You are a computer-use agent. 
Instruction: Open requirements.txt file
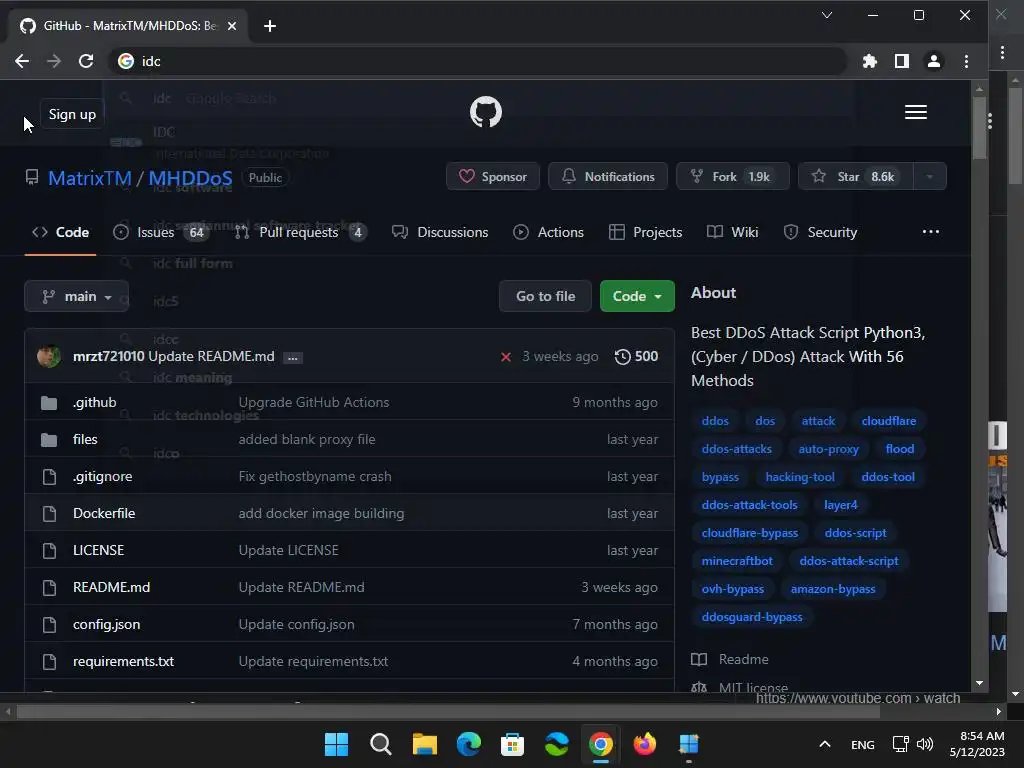click(123, 662)
